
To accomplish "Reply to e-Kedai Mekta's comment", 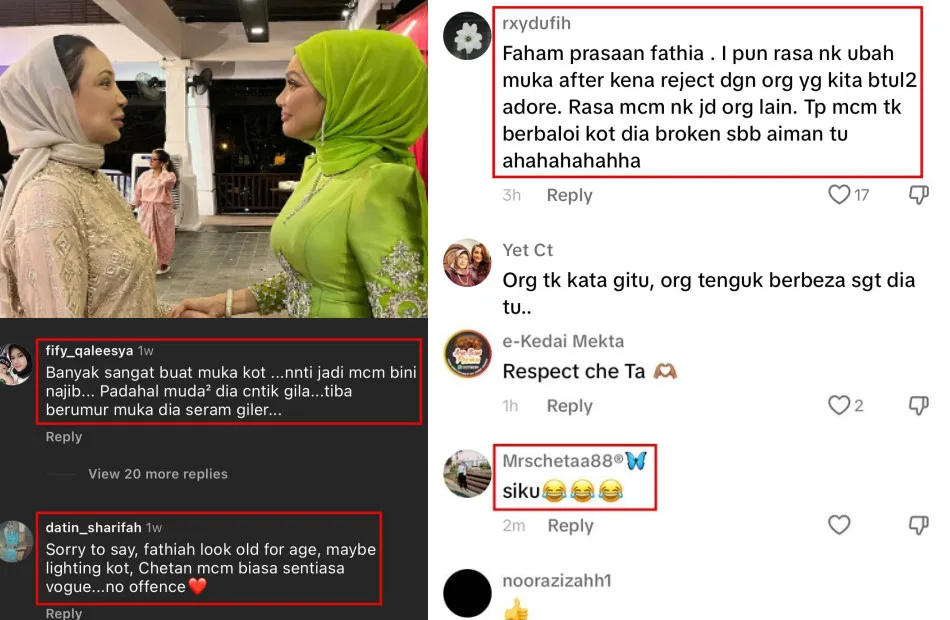I will pyautogui.click(x=570, y=405).
